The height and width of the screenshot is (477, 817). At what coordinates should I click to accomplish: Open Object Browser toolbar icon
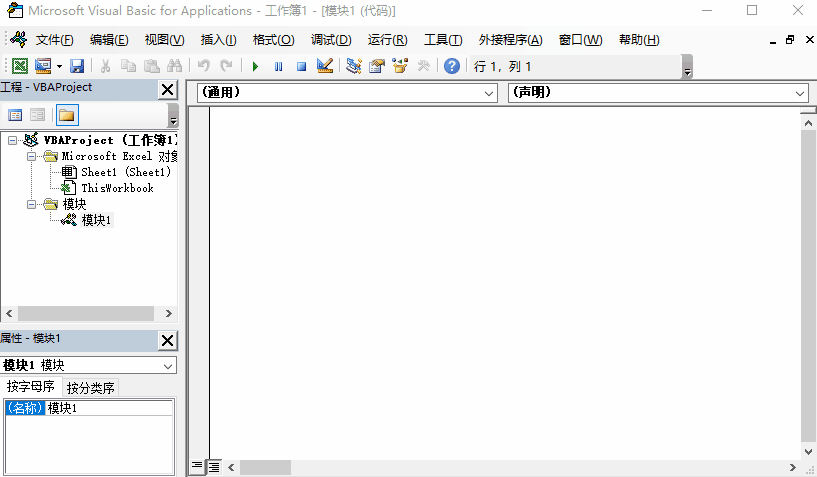click(x=400, y=66)
